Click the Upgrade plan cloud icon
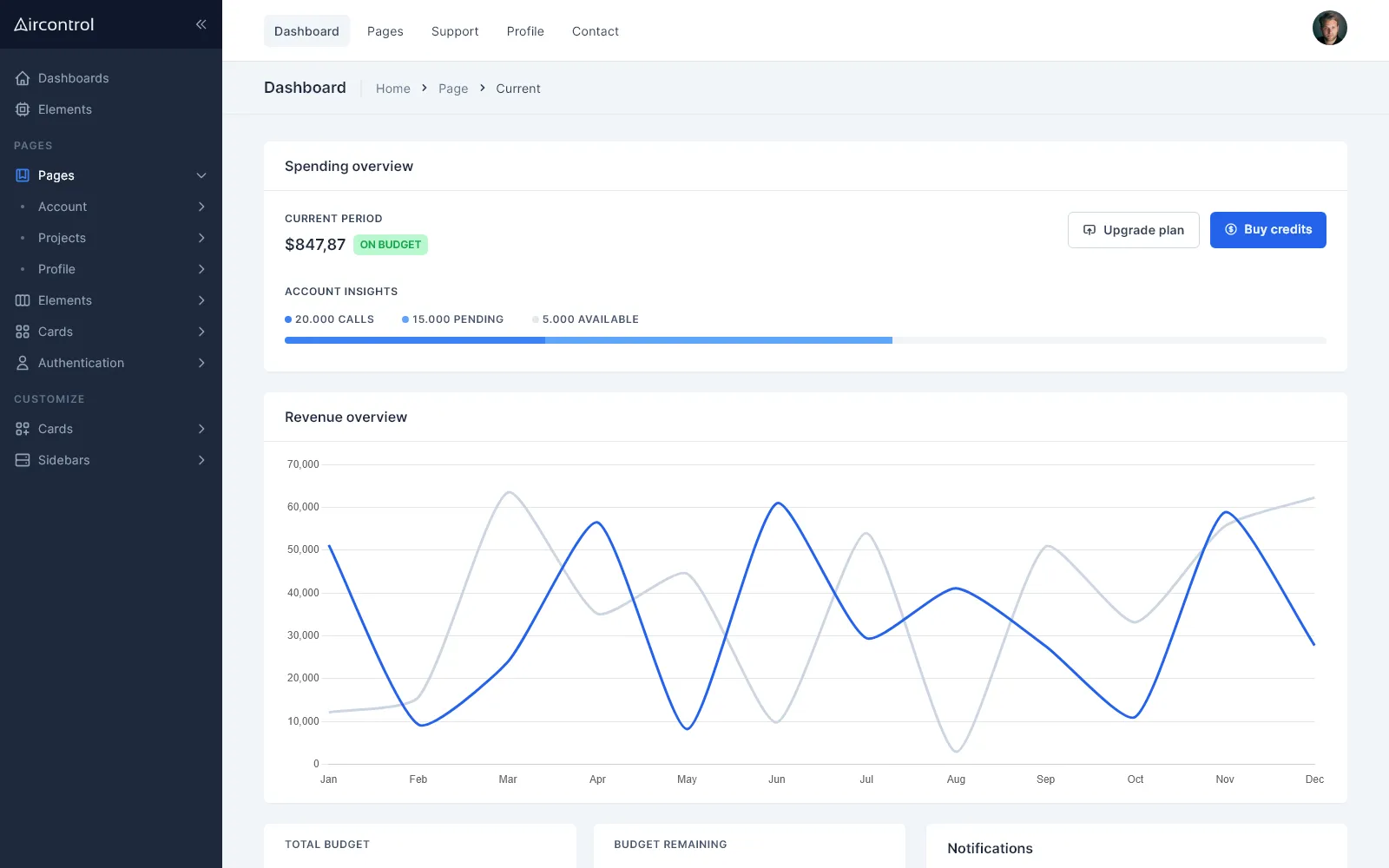Image resolution: width=1389 pixels, height=868 pixels. (1089, 230)
